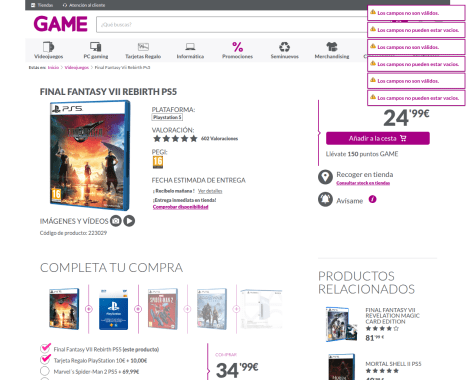475x380 pixels.
Task: Open the Informática category
Action: tap(190, 50)
